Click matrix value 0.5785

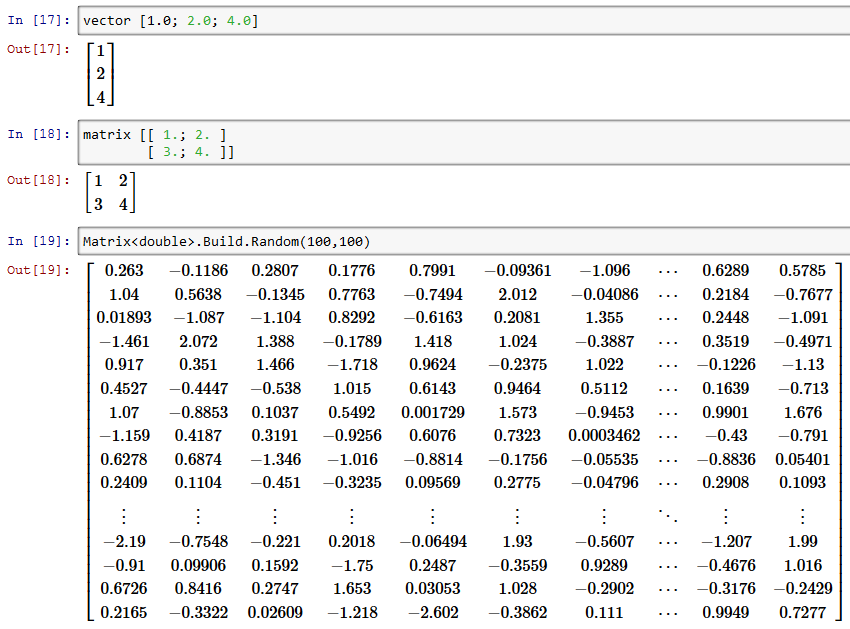click(x=802, y=271)
